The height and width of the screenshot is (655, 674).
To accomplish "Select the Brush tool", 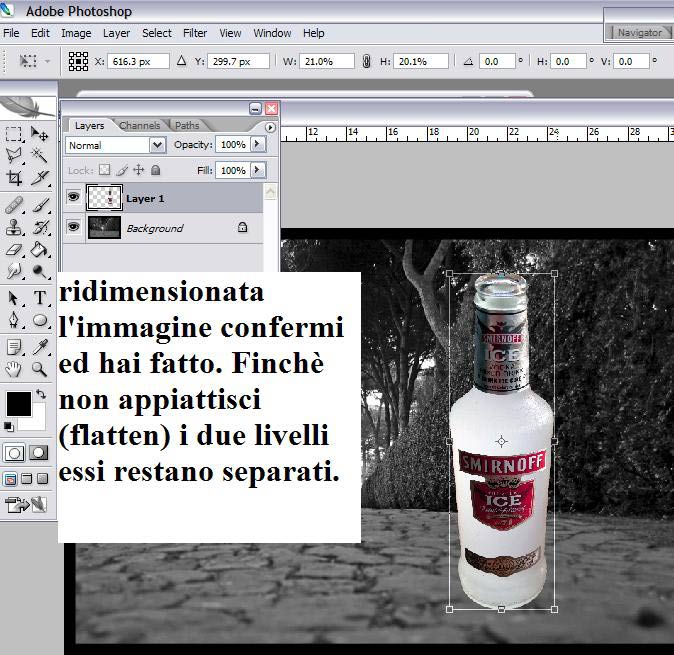I will coord(40,205).
